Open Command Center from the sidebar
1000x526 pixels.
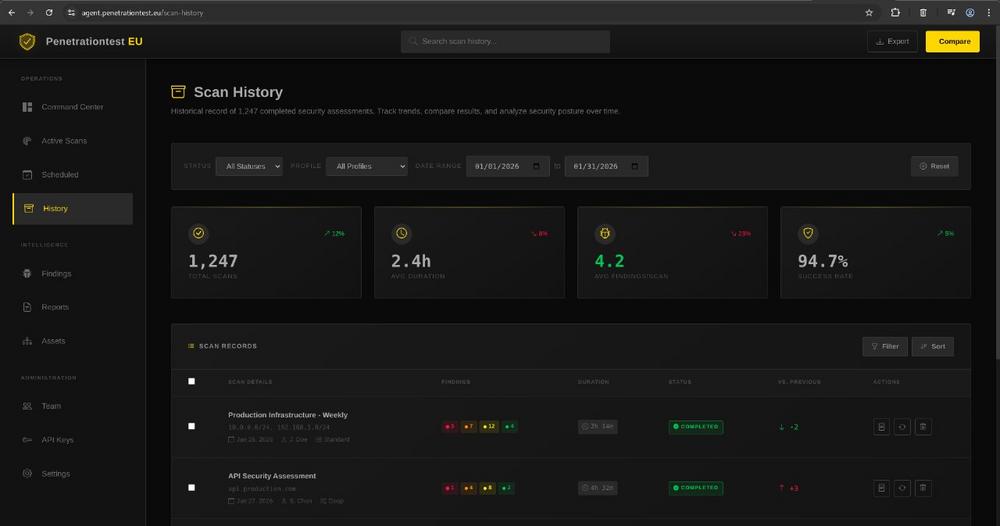(x=72, y=107)
